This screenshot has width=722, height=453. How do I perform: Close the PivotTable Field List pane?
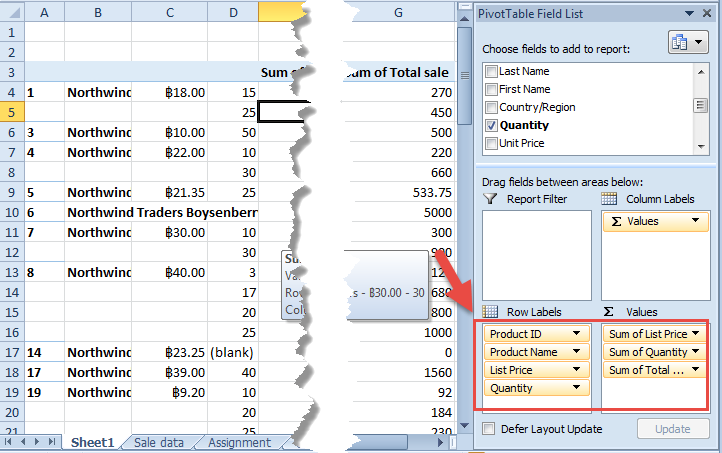coord(706,12)
